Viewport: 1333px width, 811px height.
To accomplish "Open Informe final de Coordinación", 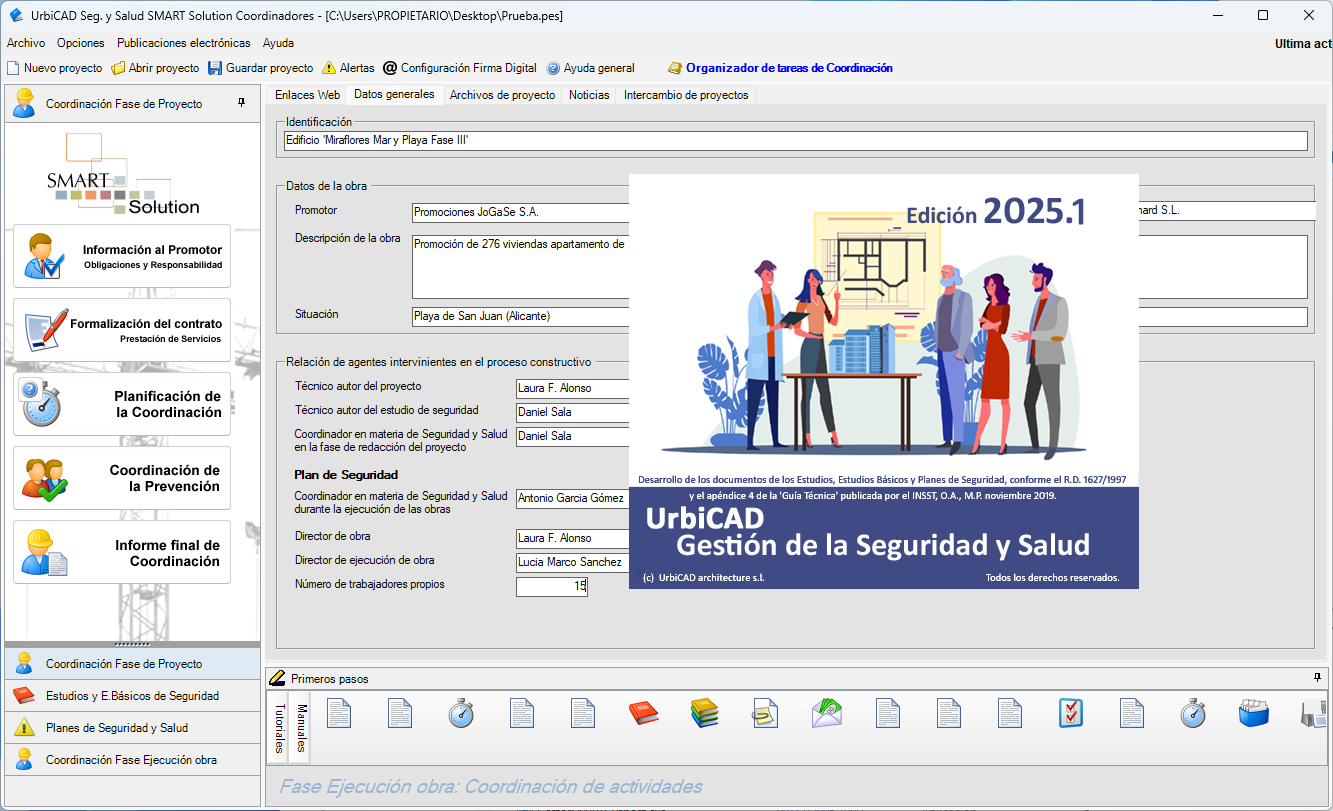I will pos(122,552).
